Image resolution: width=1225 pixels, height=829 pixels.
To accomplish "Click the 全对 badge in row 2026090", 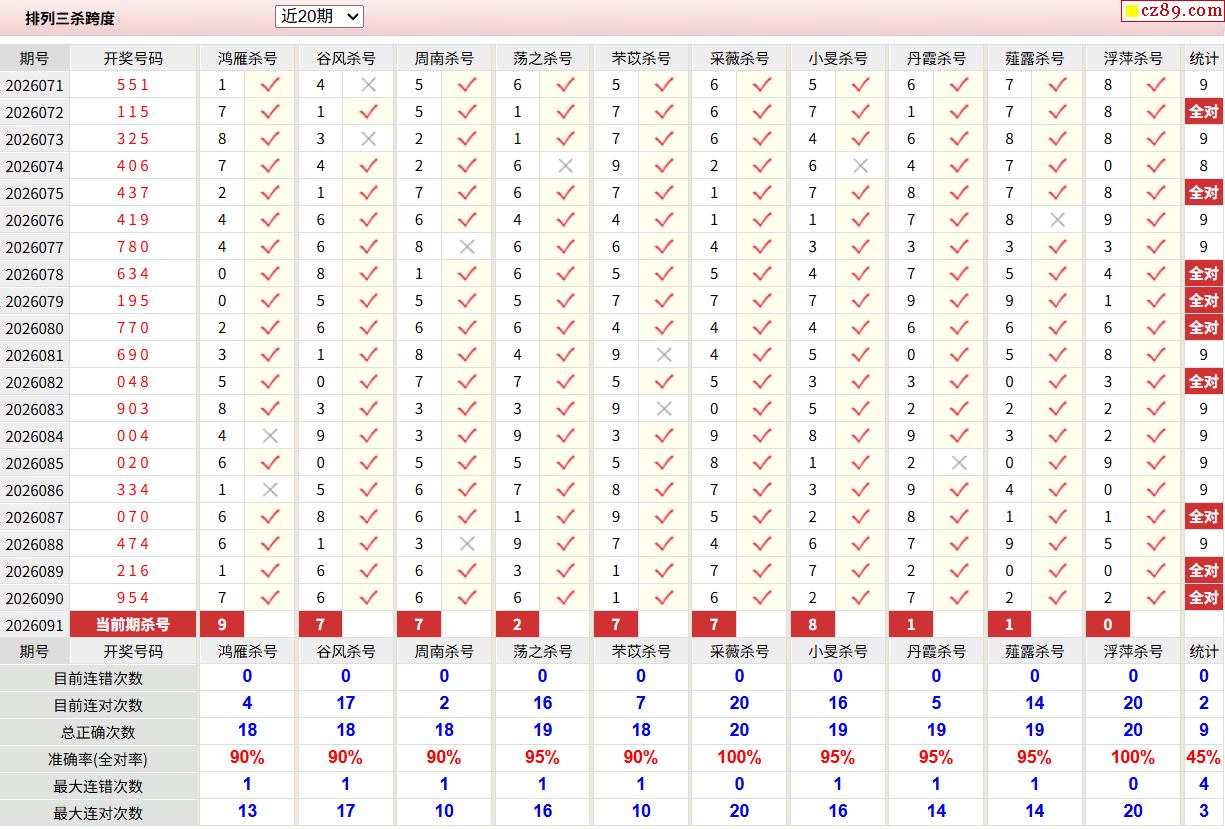I will [x=1204, y=598].
